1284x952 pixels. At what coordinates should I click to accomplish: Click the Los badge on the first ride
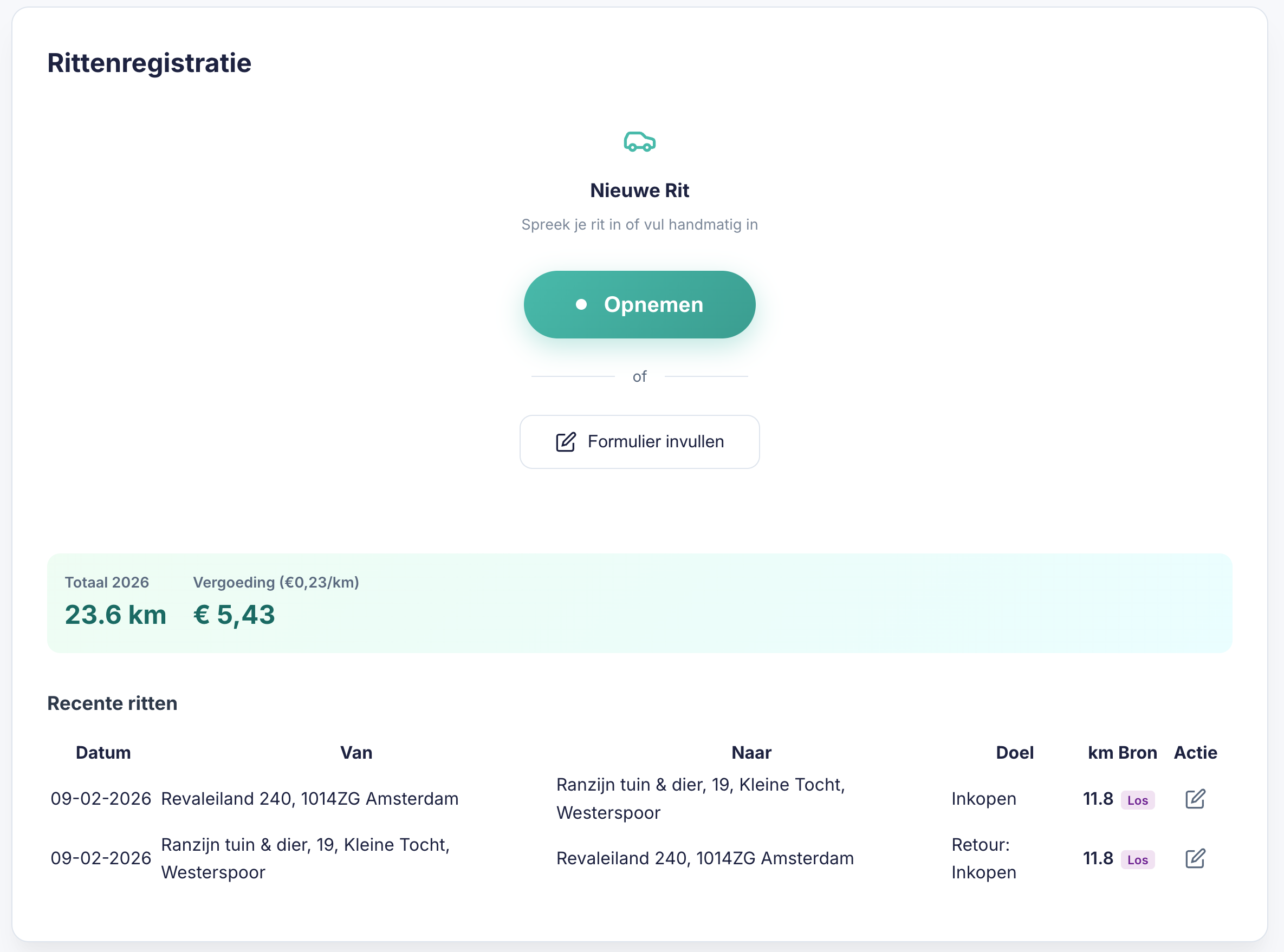point(1138,800)
